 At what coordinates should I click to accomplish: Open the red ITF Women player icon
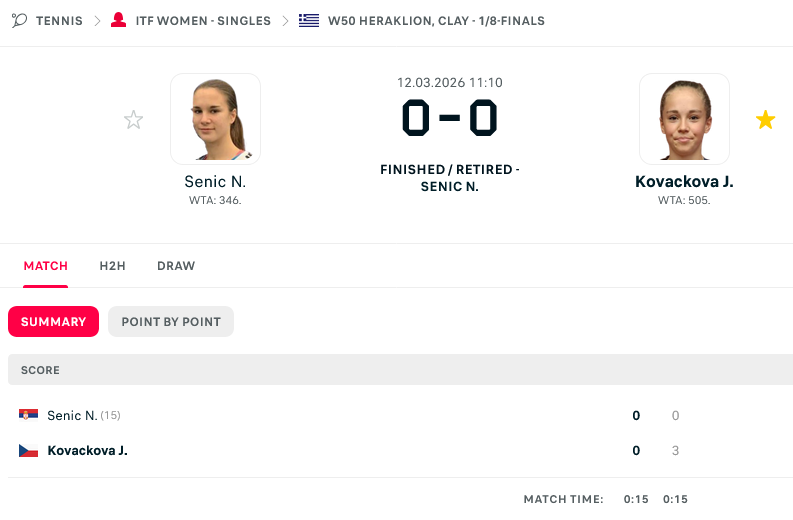pyautogui.click(x=118, y=20)
